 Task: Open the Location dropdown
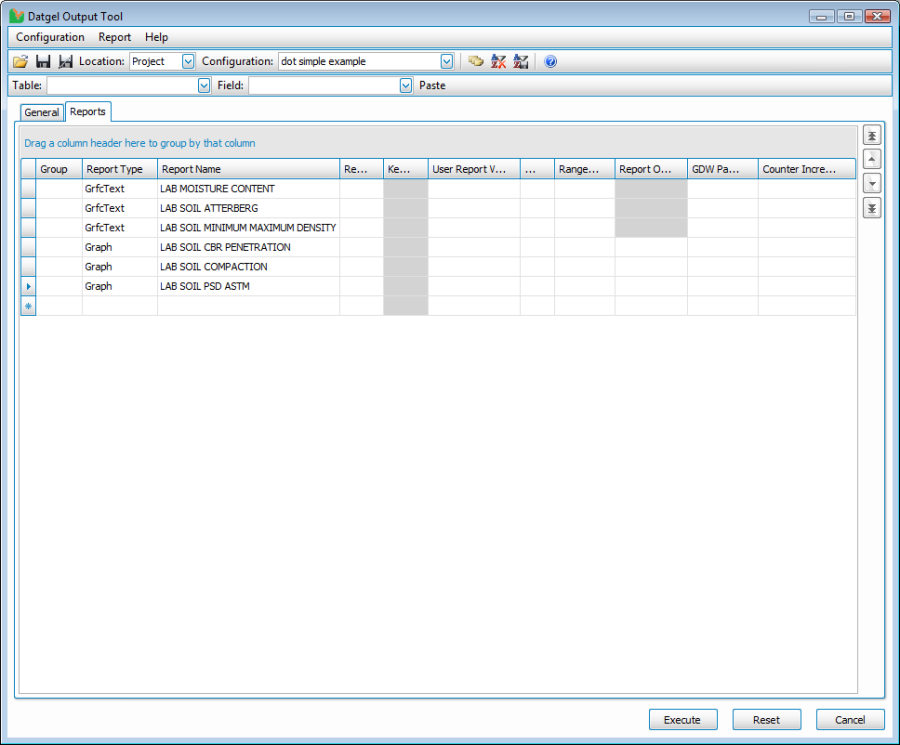pyautogui.click(x=188, y=61)
